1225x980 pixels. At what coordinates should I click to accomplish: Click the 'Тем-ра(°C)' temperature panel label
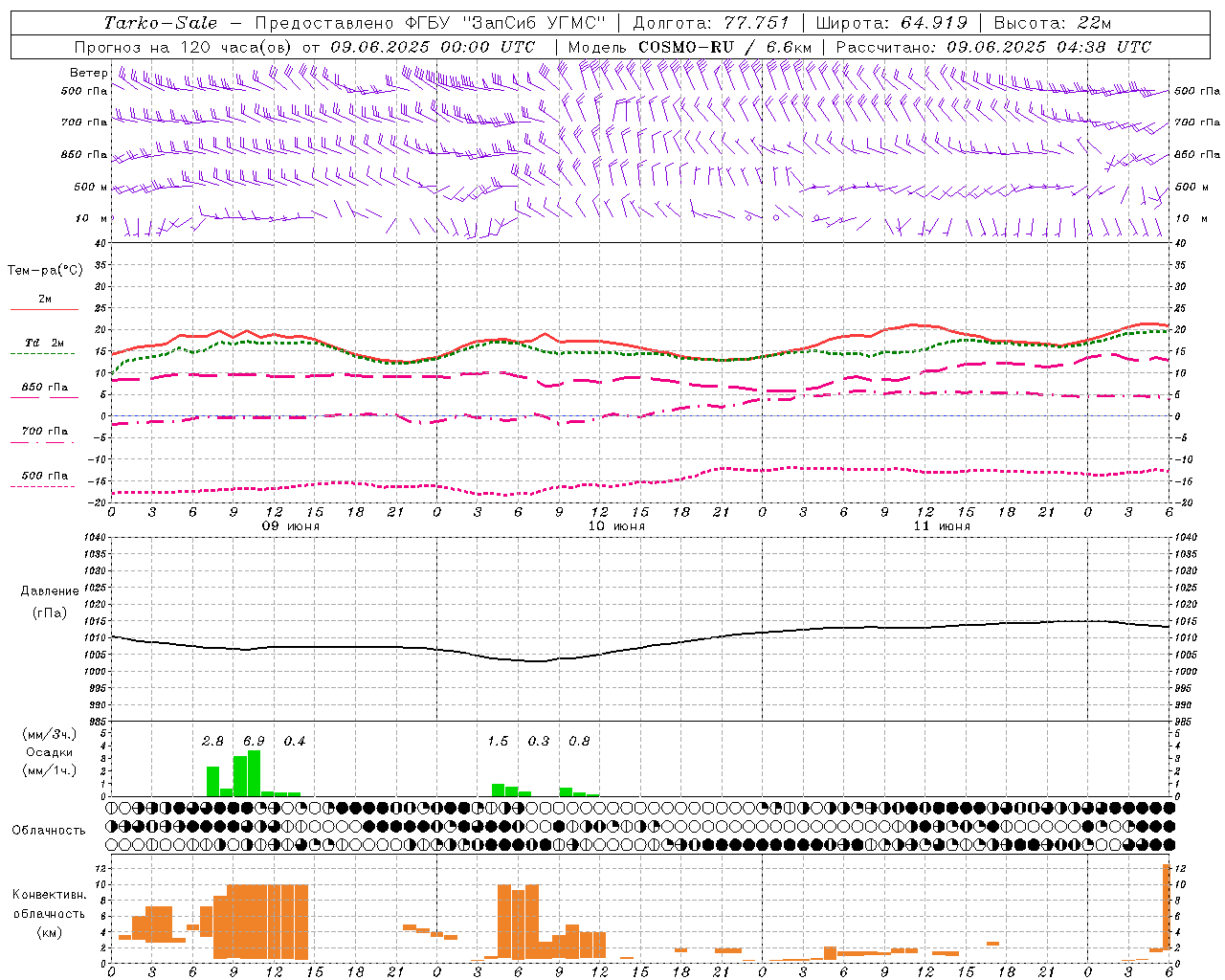[45, 271]
